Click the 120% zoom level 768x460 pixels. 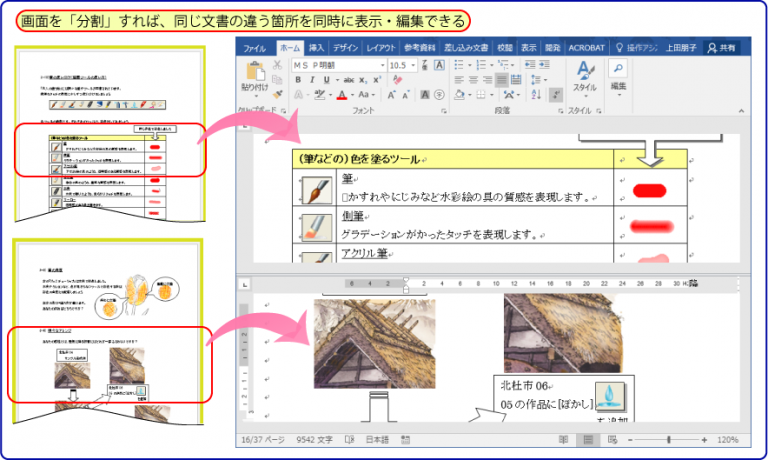pyautogui.click(x=727, y=440)
